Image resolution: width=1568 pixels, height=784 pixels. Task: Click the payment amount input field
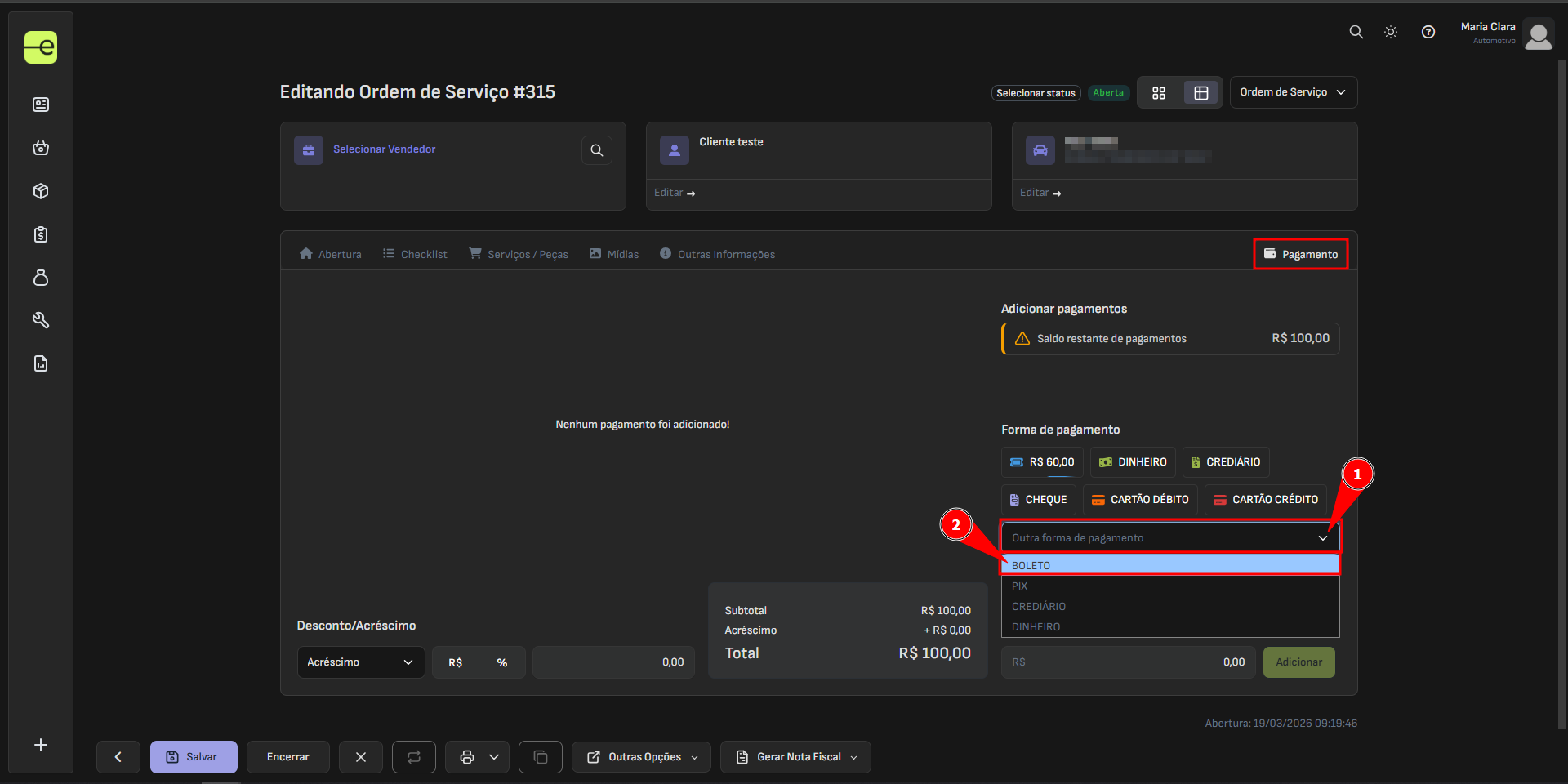(x=1143, y=662)
